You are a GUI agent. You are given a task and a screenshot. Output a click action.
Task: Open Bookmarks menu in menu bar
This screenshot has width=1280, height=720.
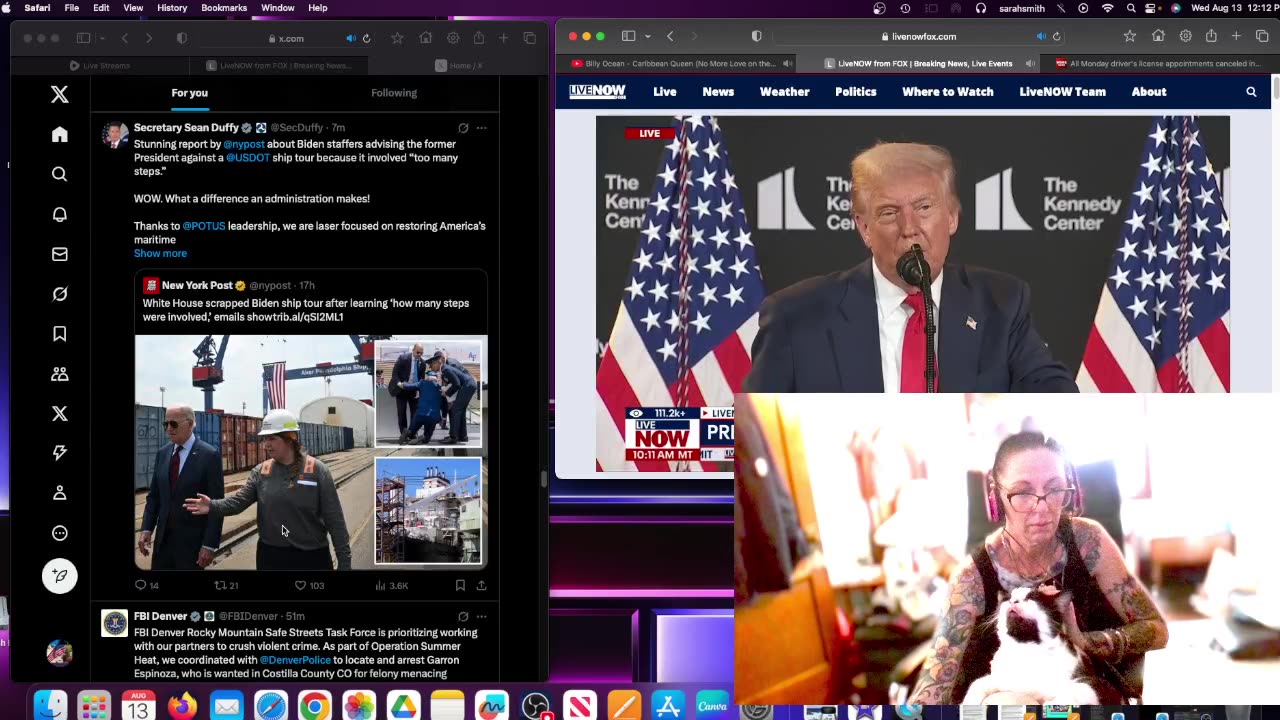224,8
